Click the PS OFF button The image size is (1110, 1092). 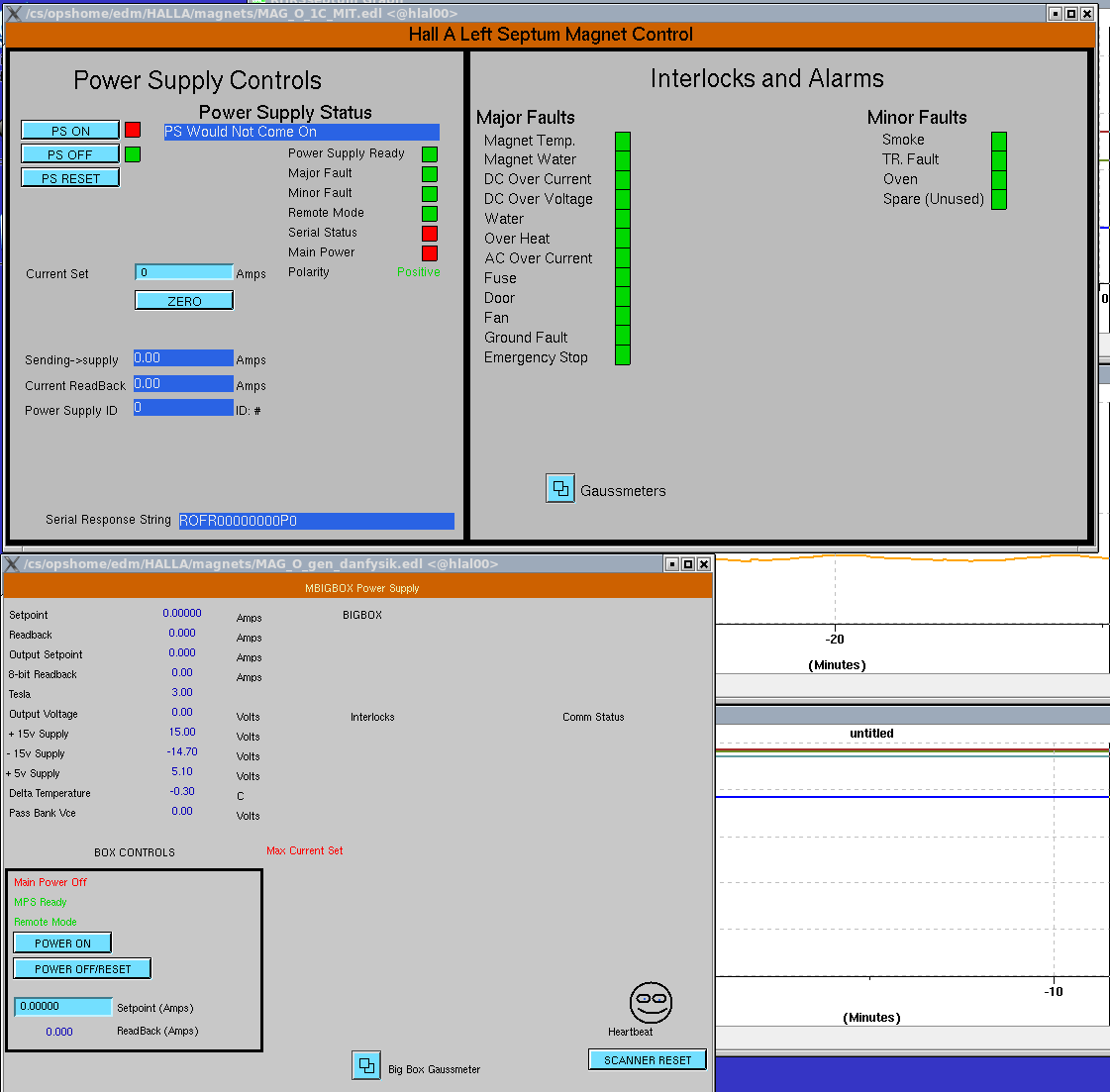[x=70, y=154]
